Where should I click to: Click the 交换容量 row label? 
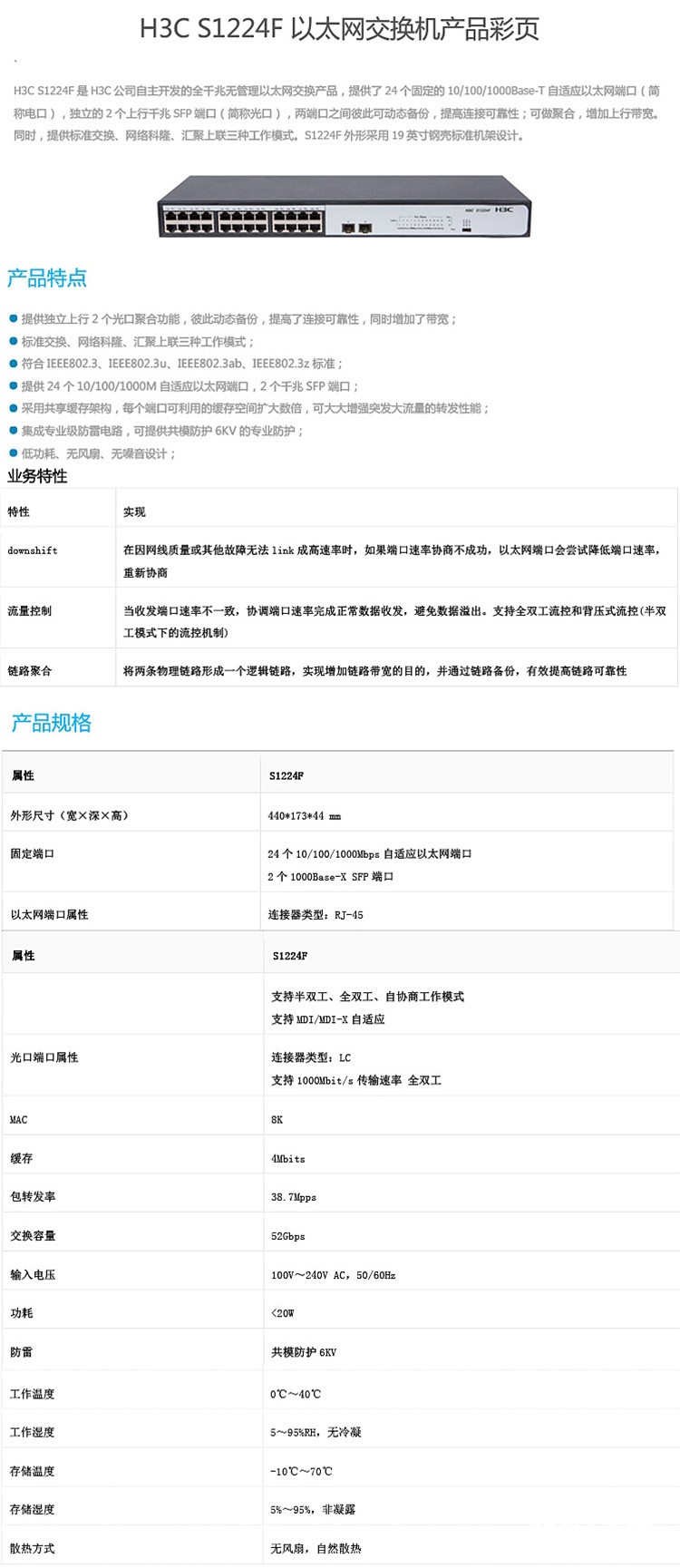point(33,1235)
